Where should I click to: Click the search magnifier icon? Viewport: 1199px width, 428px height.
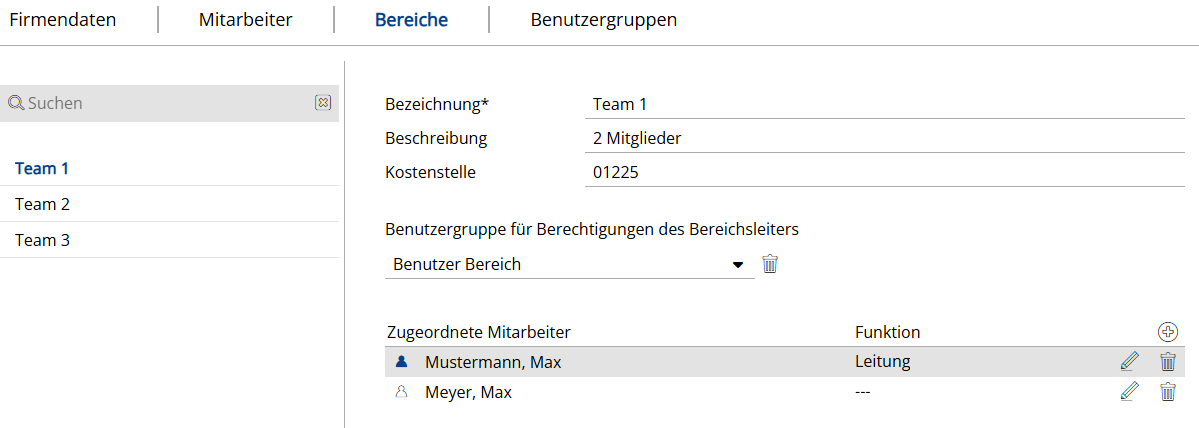click(x=16, y=103)
